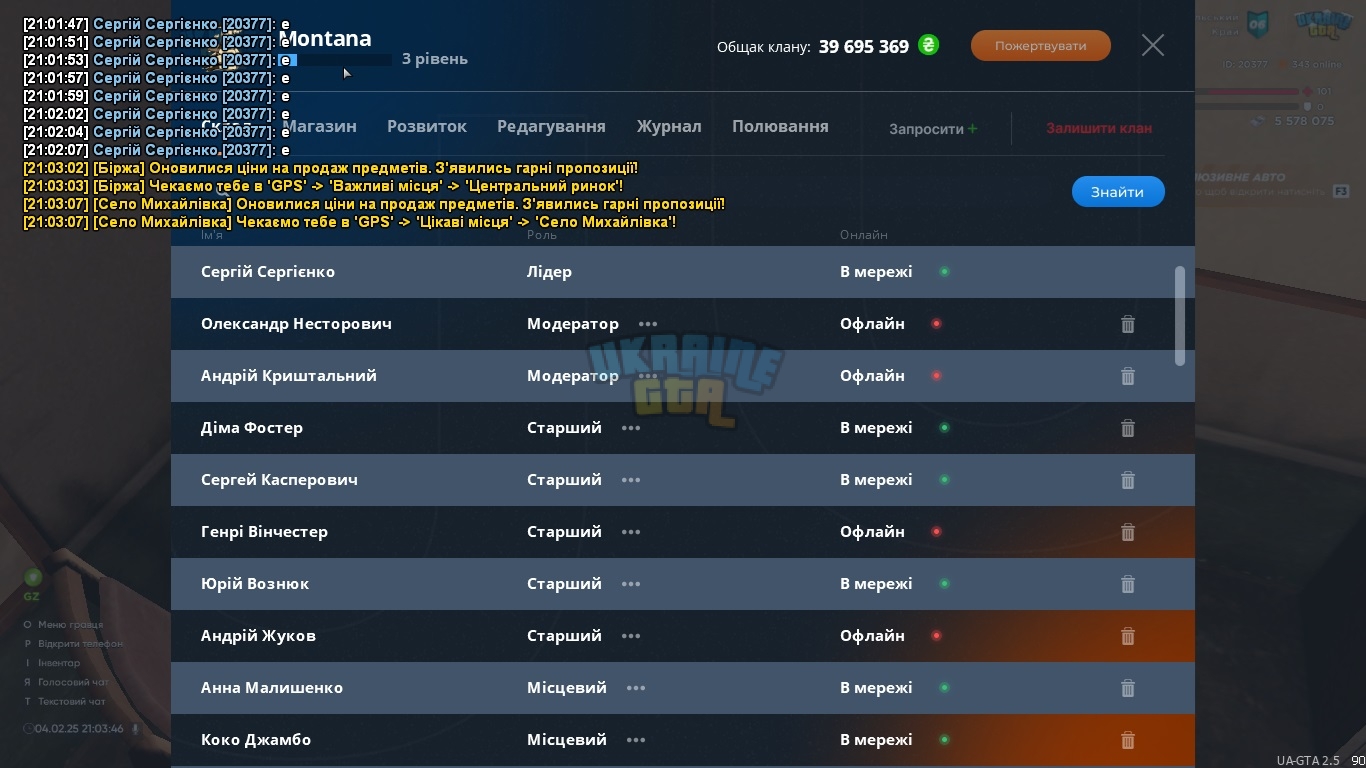1366x768 pixels.
Task: Click member name Сергей Касперович
Action: click(279, 480)
